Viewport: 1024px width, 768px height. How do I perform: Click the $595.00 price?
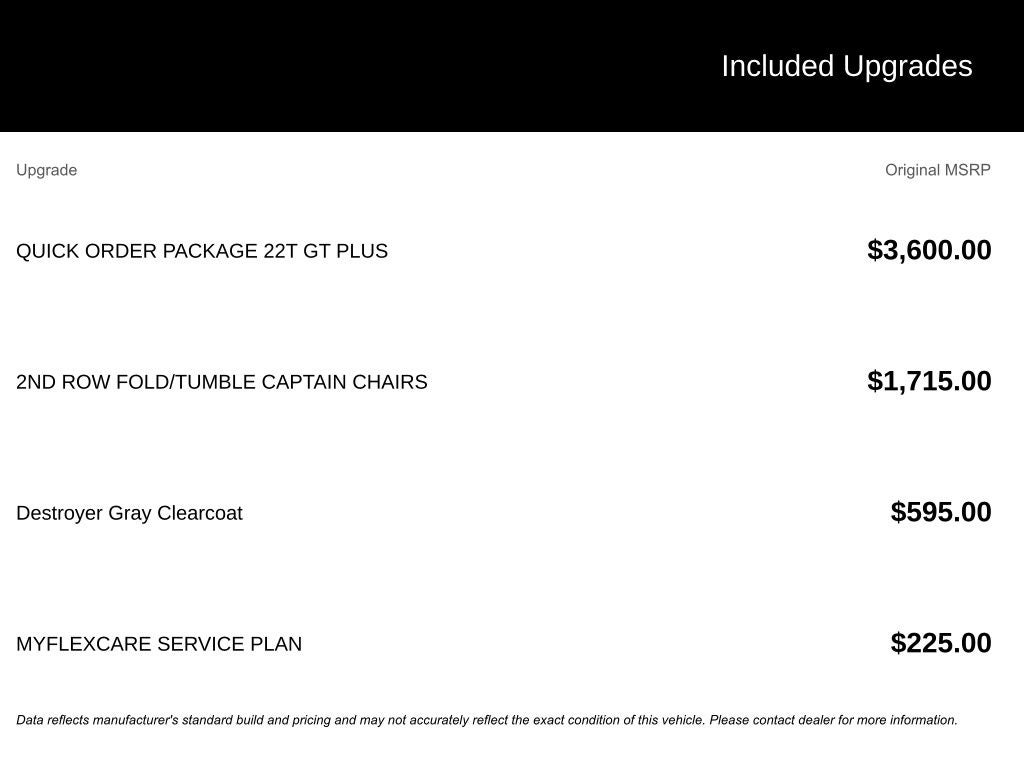point(940,512)
